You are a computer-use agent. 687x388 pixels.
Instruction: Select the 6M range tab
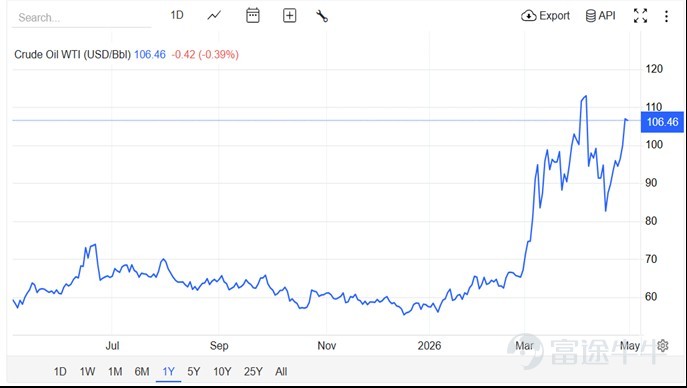pos(142,372)
